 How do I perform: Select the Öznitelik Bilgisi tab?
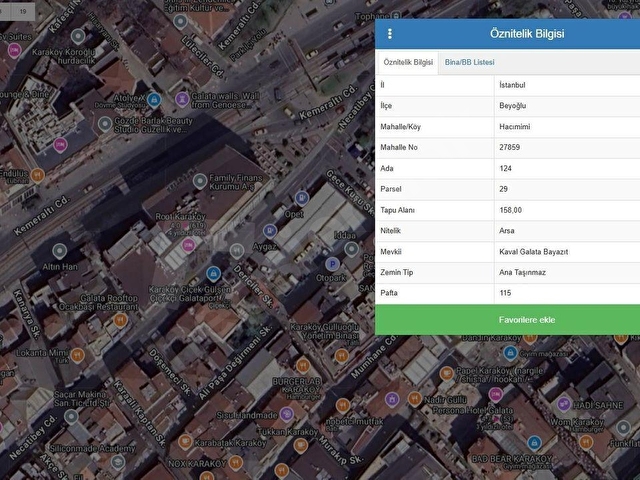pos(408,62)
